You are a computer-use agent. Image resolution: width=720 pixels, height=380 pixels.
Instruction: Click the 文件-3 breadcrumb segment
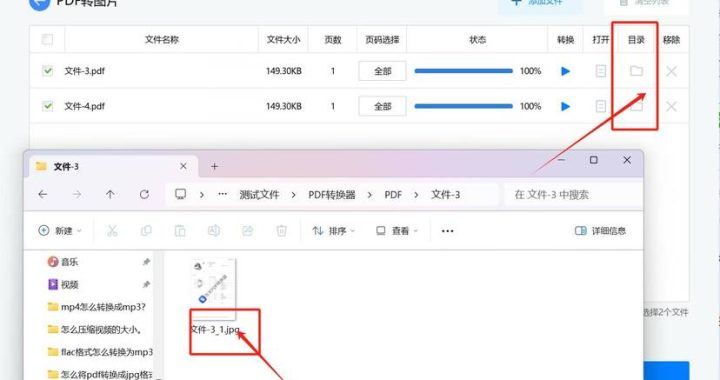(445, 195)
